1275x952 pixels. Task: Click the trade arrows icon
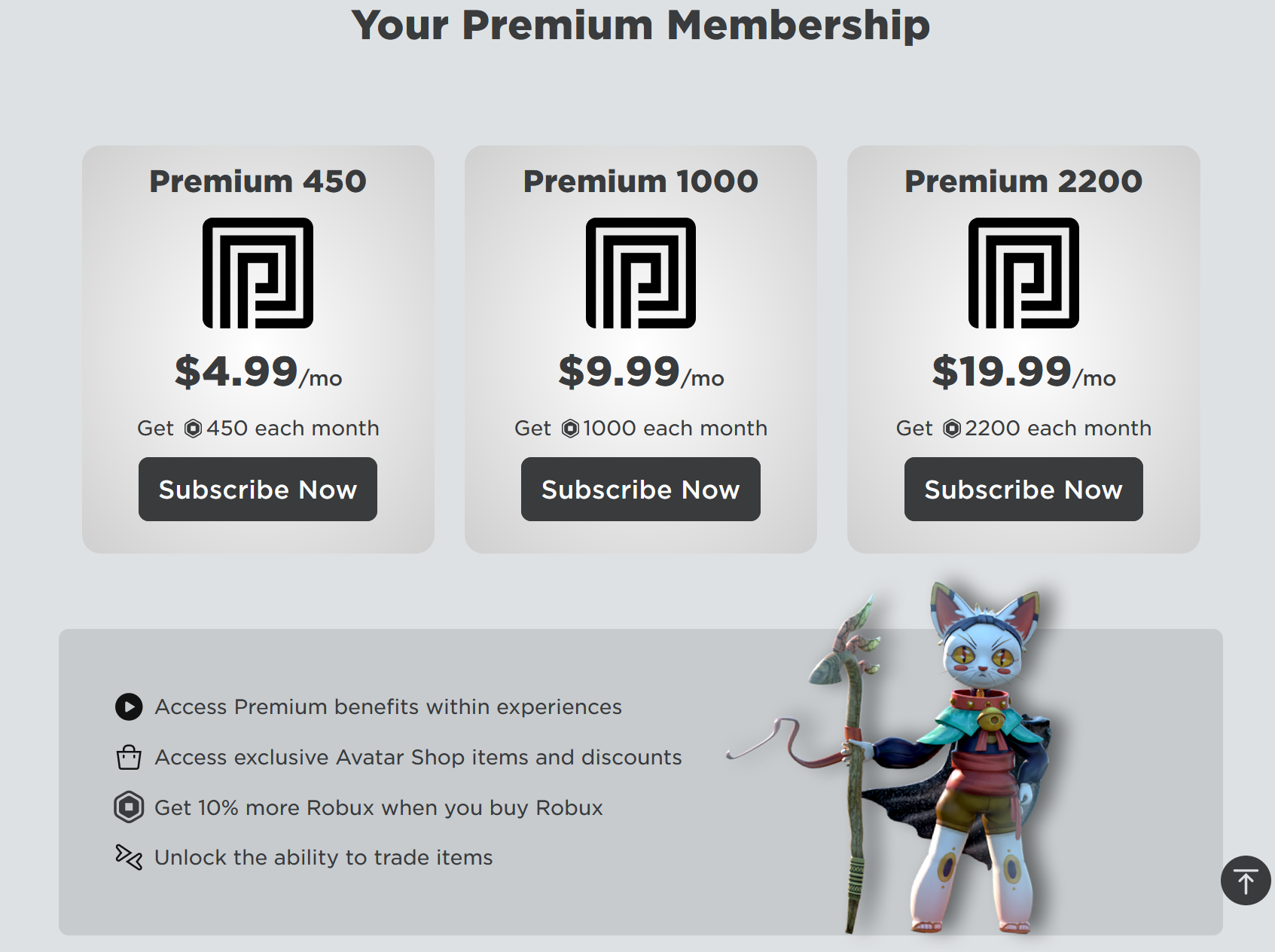[129, 857]
